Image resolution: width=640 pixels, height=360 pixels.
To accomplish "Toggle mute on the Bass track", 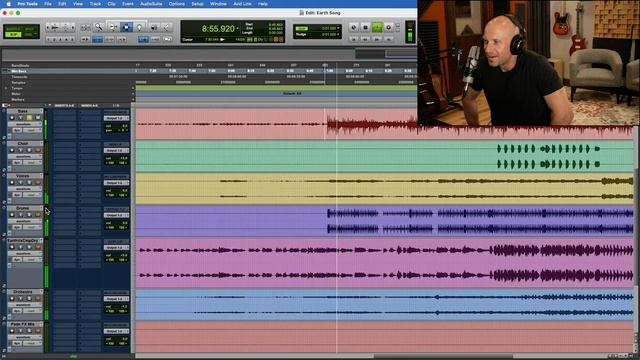I will click(x=38, y=118).
